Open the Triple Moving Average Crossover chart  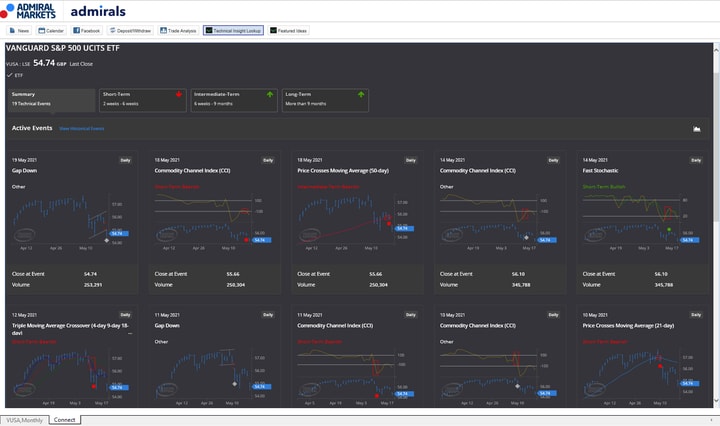[72, 376]
